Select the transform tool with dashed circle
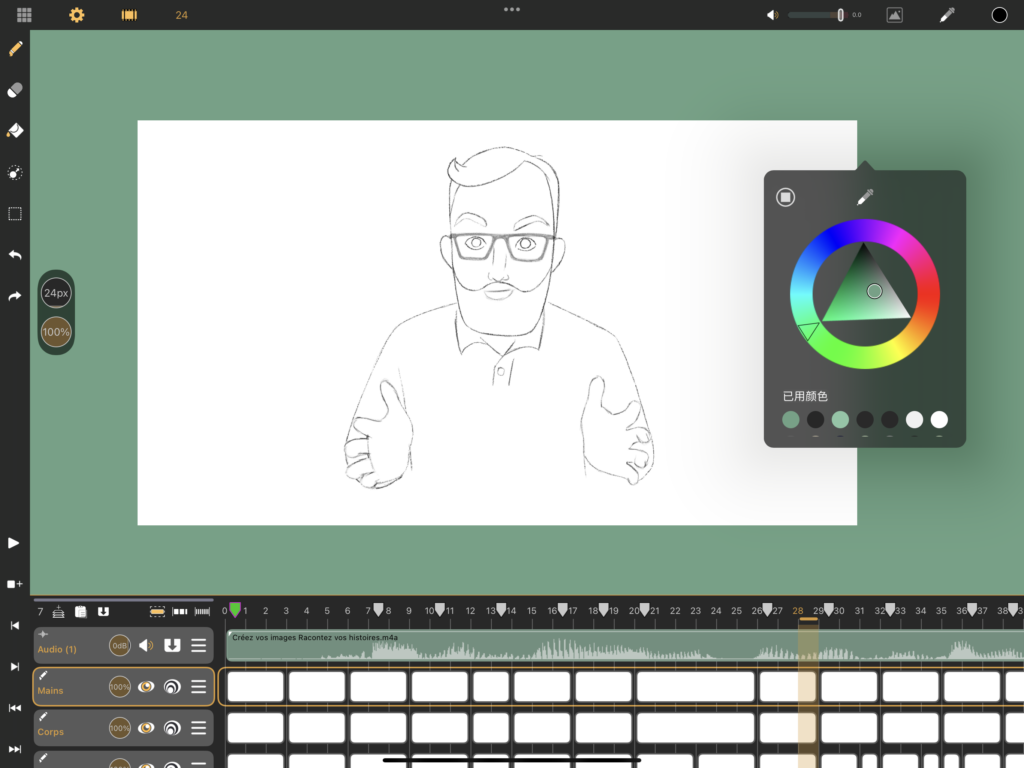This screenshot has height=768, width=1024. click(x=15, y=172)
